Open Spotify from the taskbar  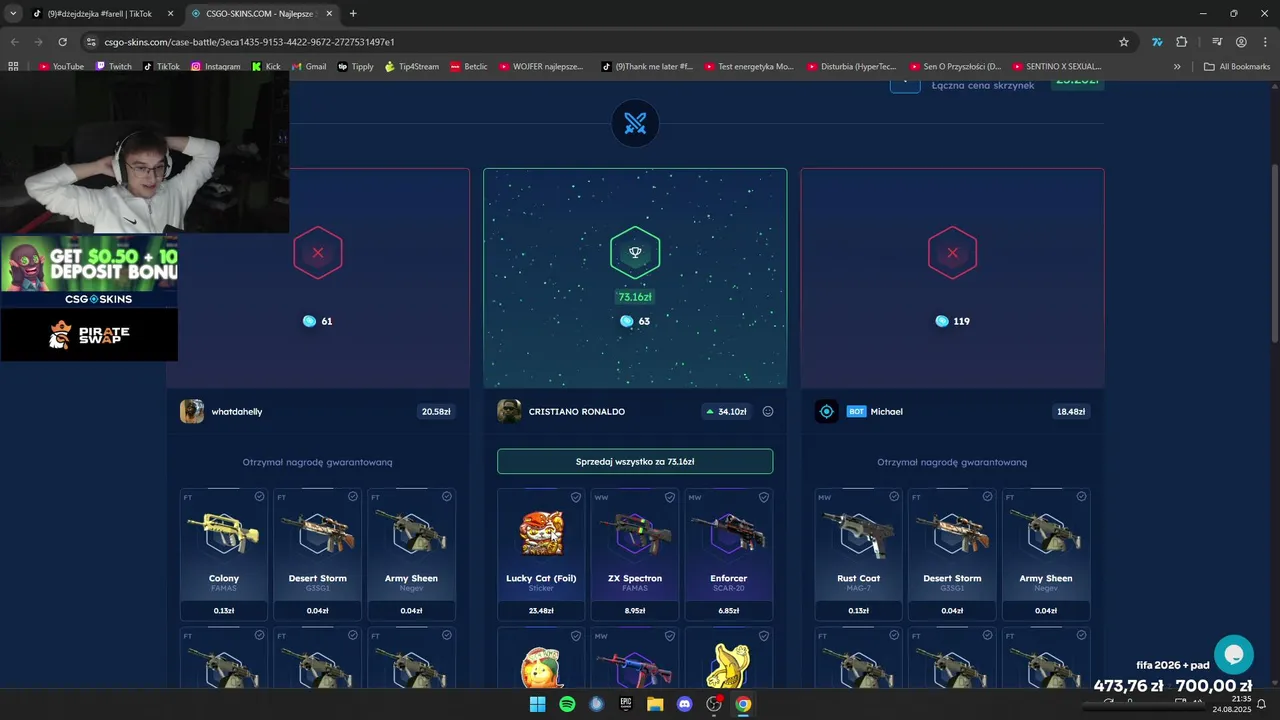click(567, 704)
